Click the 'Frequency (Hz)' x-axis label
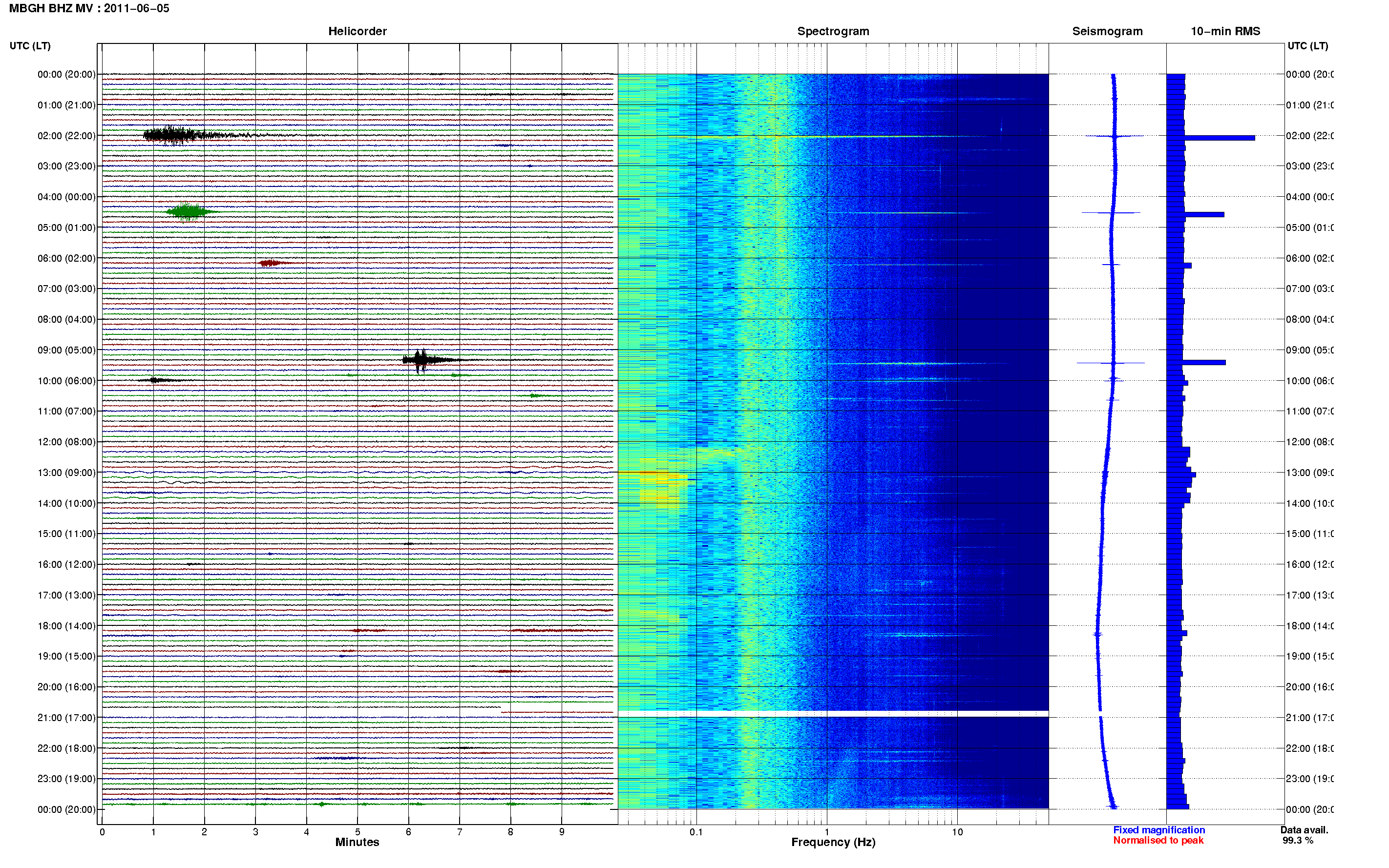The height and width of the screenshot is (868, 1389). [833, 842]
